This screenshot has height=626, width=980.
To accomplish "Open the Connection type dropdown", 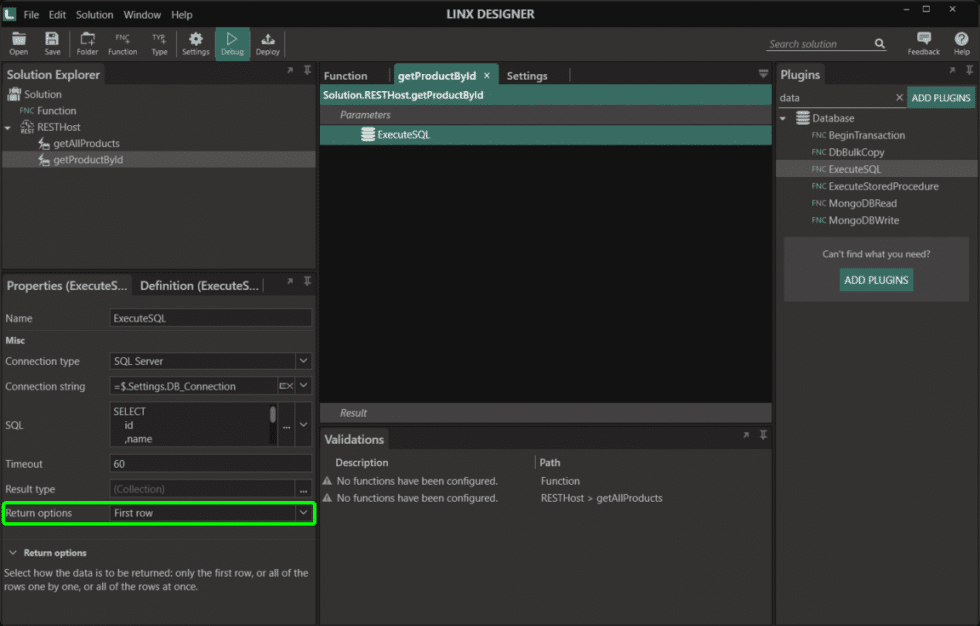I will [303, 361].
